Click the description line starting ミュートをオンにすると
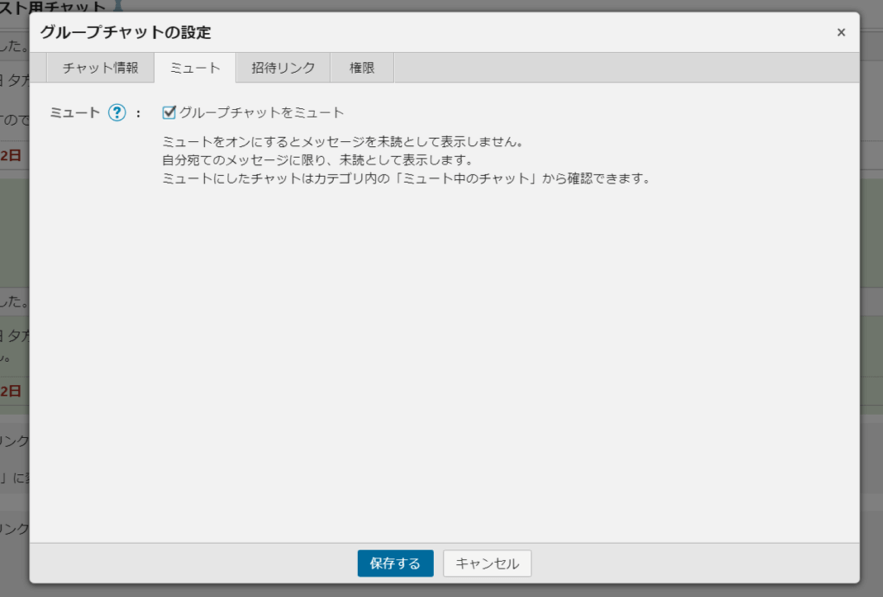Screen dimensions: 883x597 coord(343,142)
